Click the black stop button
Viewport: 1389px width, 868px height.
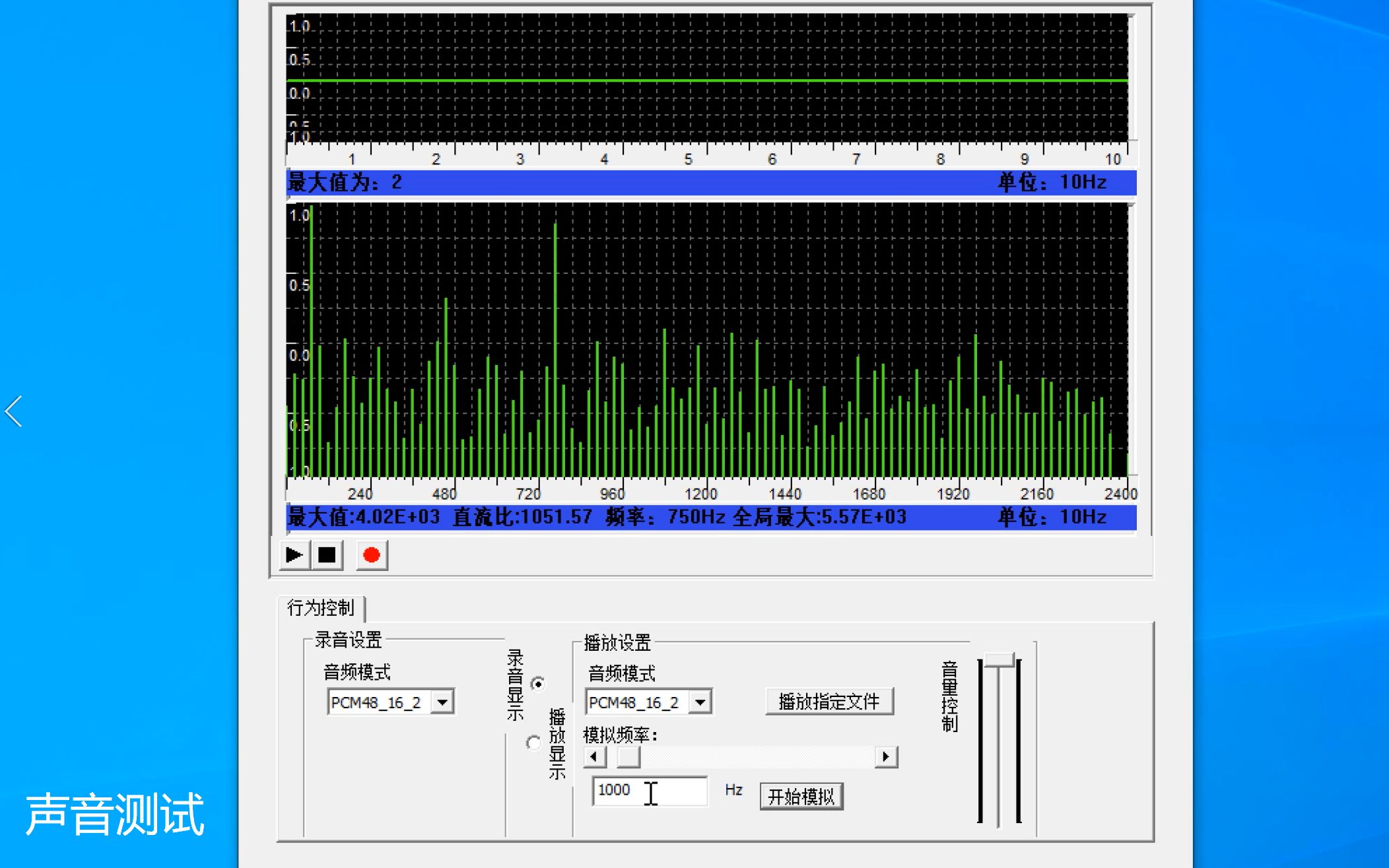327,555
